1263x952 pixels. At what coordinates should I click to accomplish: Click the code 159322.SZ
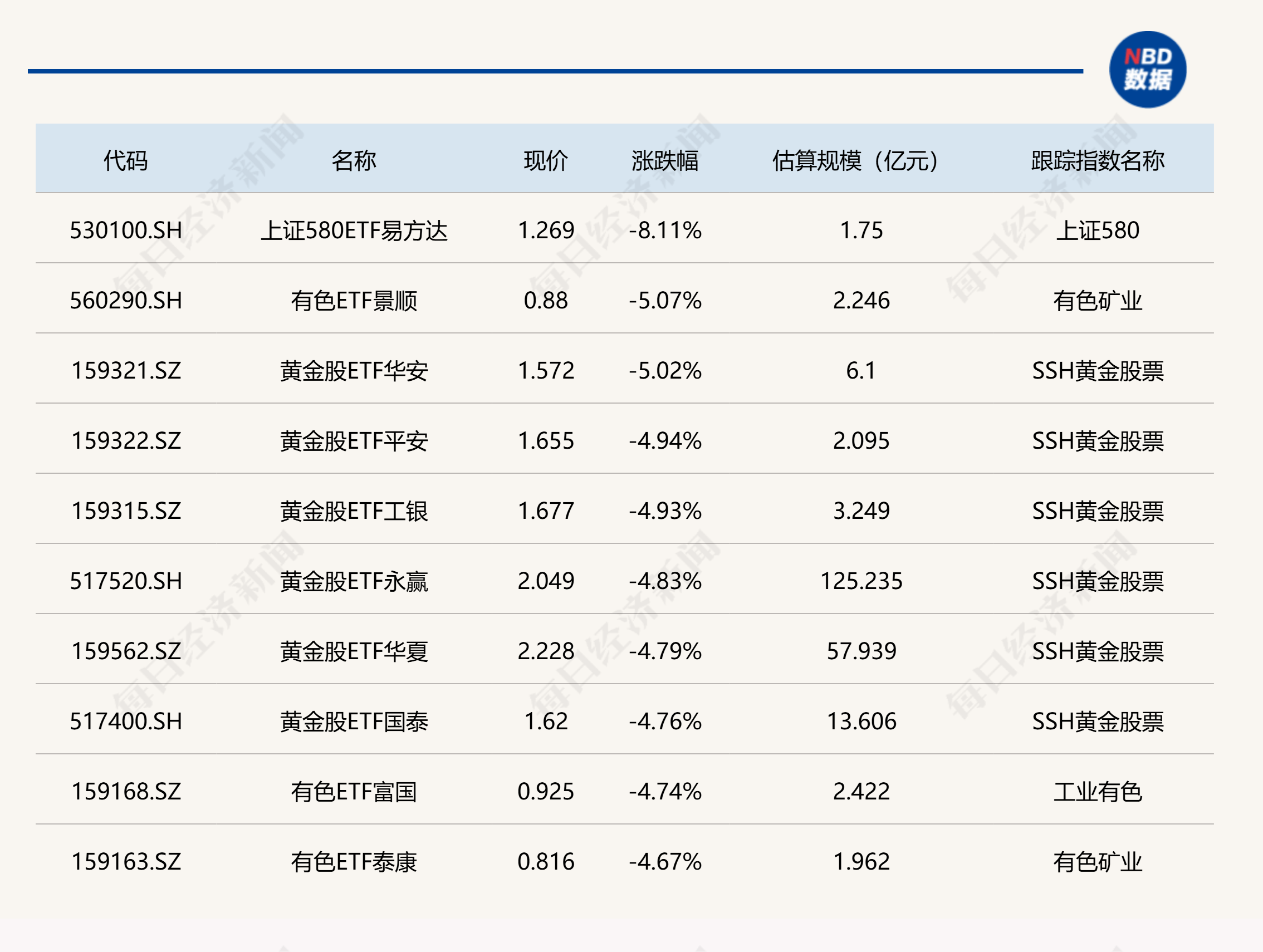pos(126,441)
